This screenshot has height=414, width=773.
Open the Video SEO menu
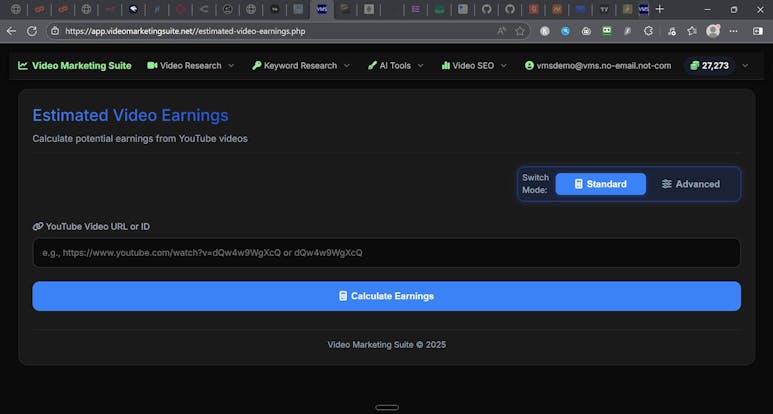point(474,66)
